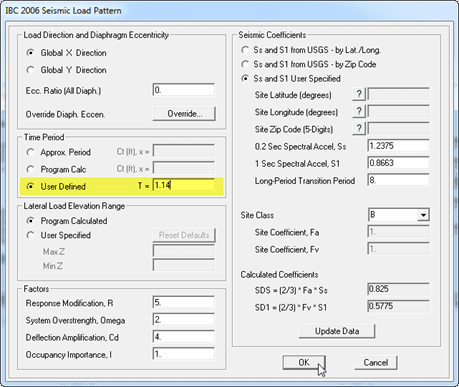459x387 pixels.
Task: Edit the Occupancy Importance I field
Action: tap(184, 354)
